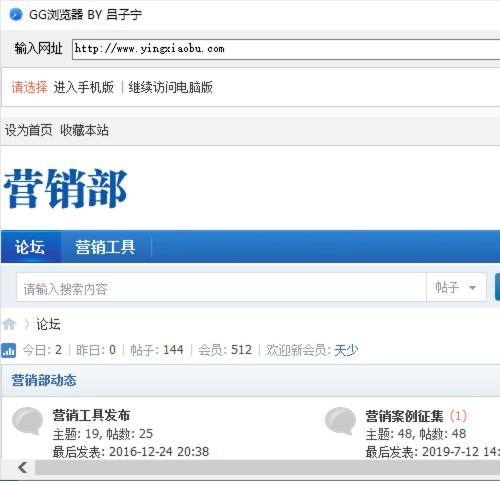Viewport: 500px width, 481px height.
Task: Click last post time 2016-12-24 20:38
Action: pos(159,452)
